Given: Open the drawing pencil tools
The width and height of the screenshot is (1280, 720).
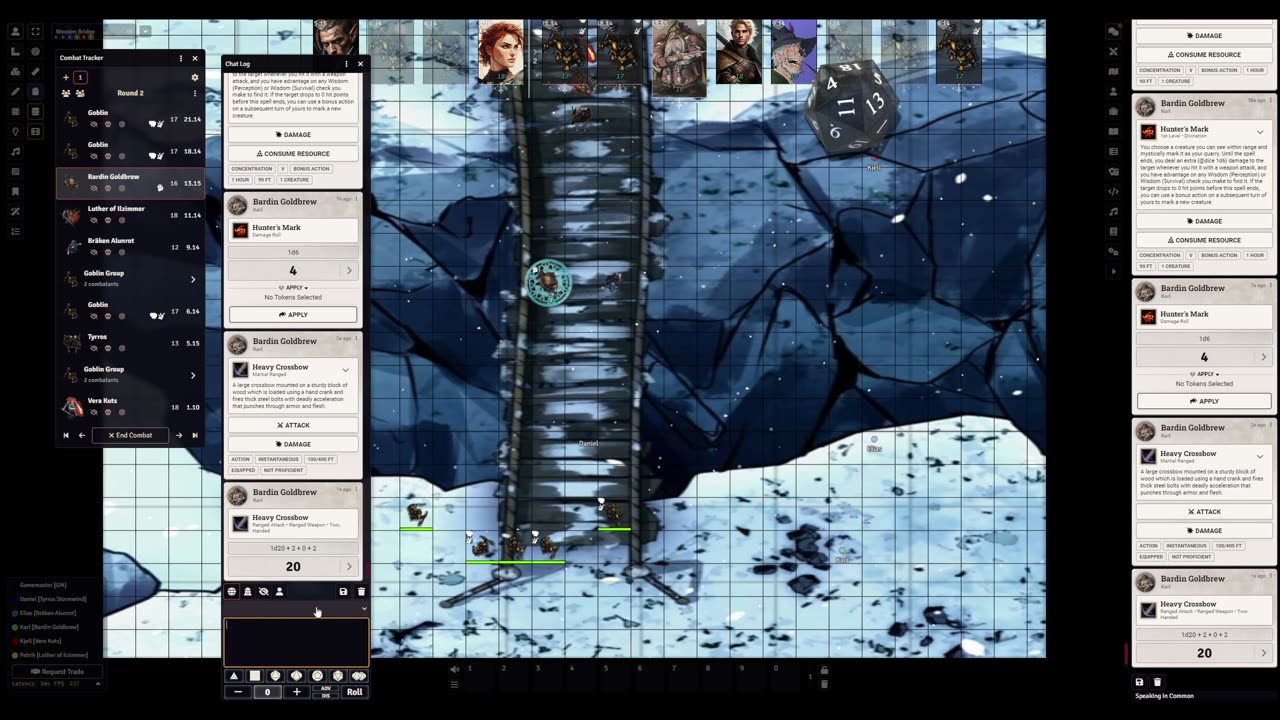Looking at the screenshot, I should [x=15, y=92].
